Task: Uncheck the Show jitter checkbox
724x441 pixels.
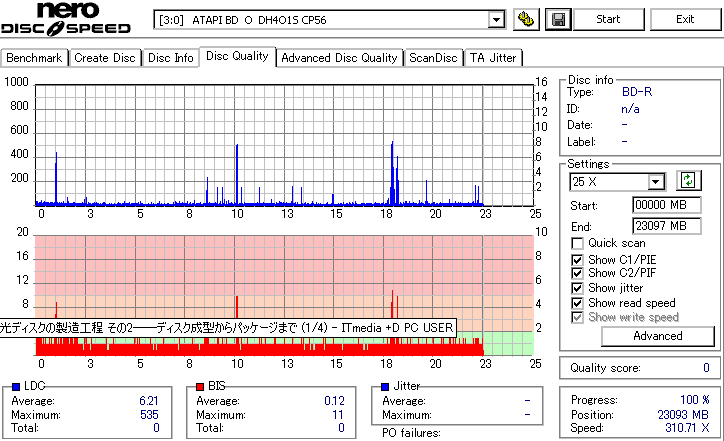Action: 577,288
